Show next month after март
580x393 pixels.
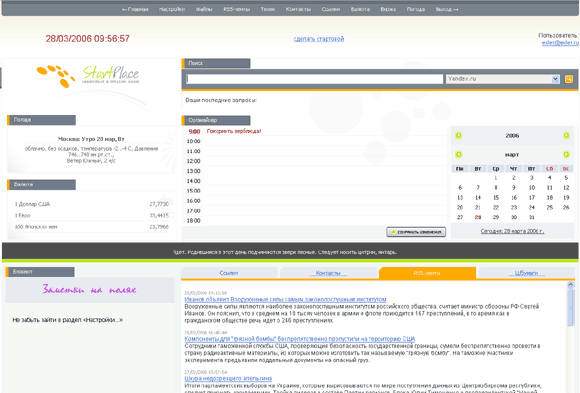pos(566,154)
